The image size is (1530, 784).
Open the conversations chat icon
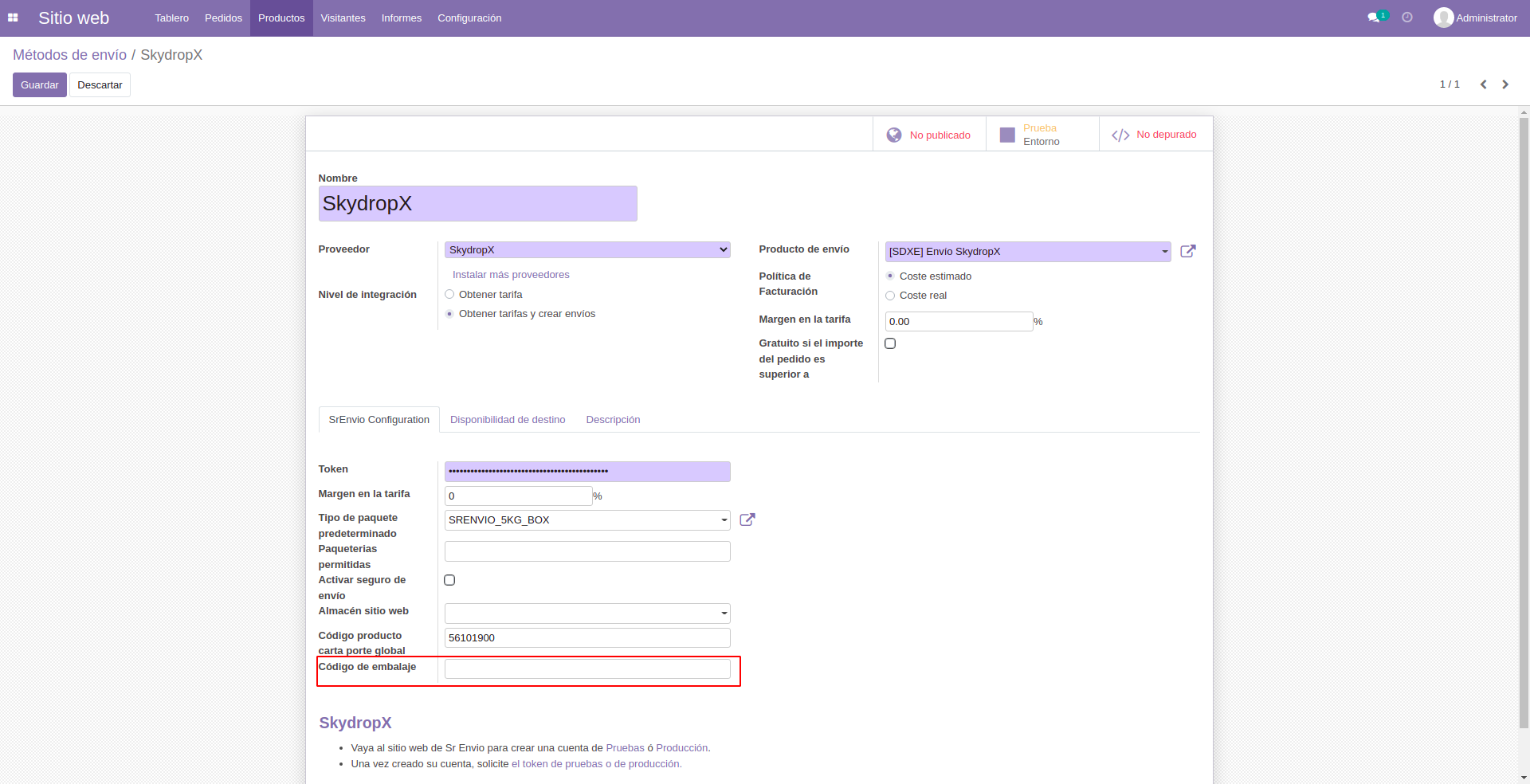point(1373,18)
